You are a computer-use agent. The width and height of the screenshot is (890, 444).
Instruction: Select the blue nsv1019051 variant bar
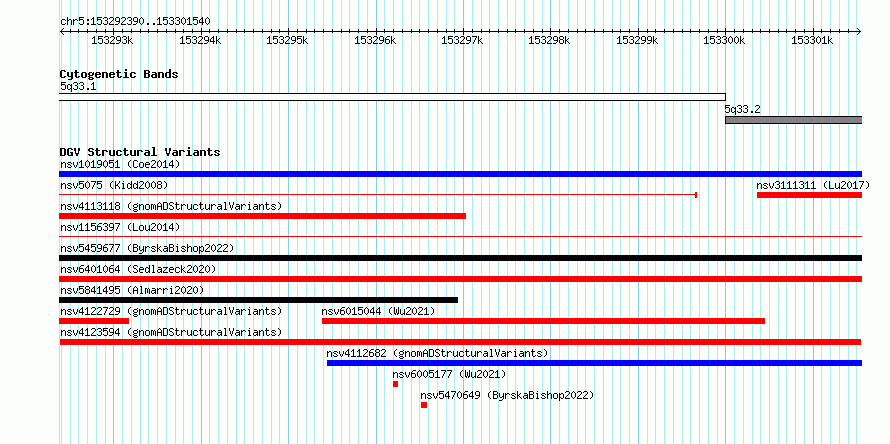coord(461,174)
